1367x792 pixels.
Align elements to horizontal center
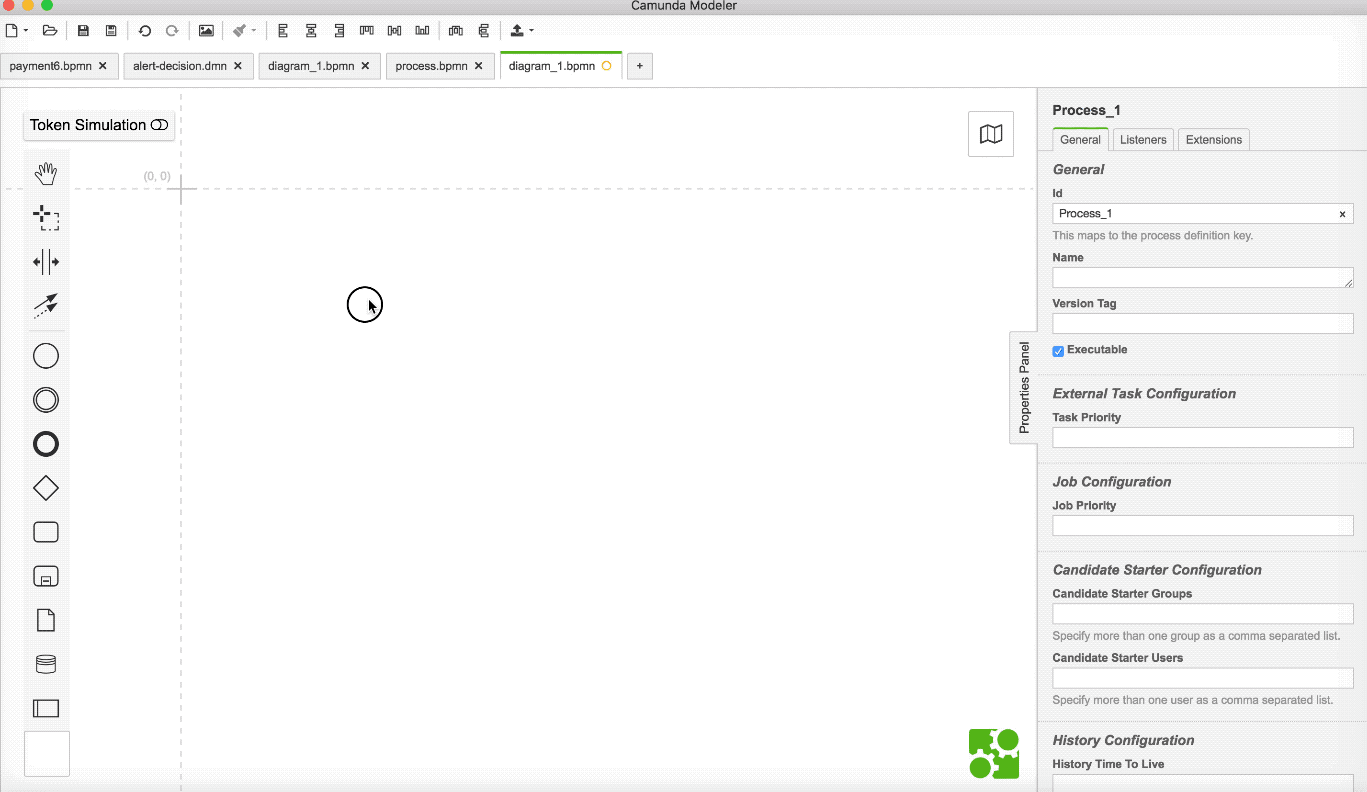point(311,31)
